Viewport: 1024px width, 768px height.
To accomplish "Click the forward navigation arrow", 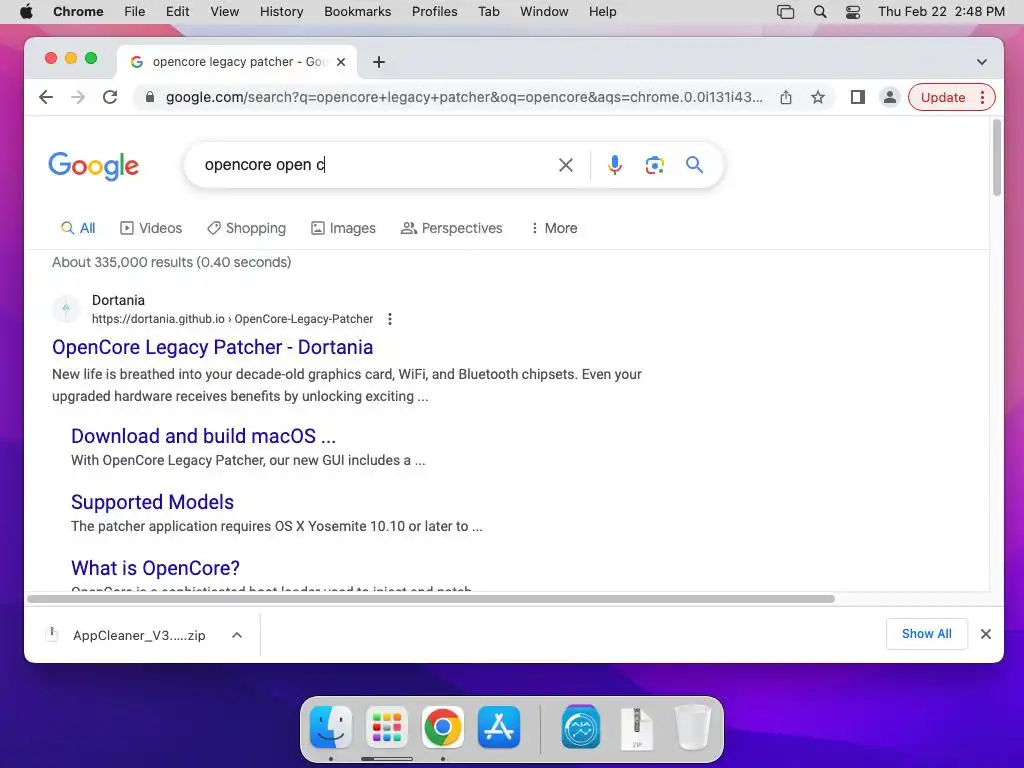I will click(x=78, y=97).
